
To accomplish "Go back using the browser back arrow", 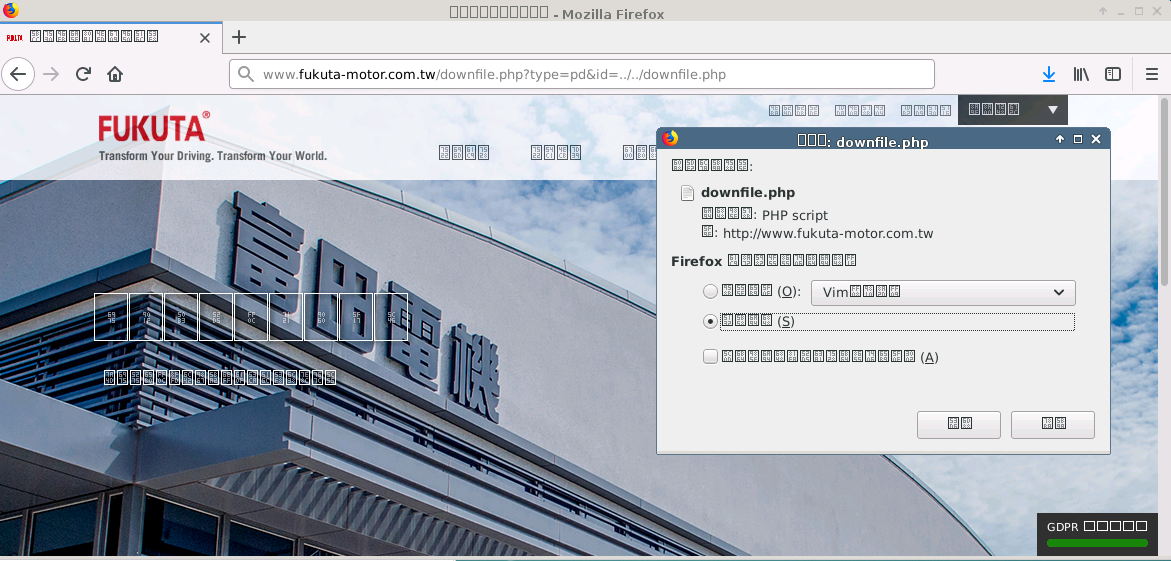I will coord(18,74).
